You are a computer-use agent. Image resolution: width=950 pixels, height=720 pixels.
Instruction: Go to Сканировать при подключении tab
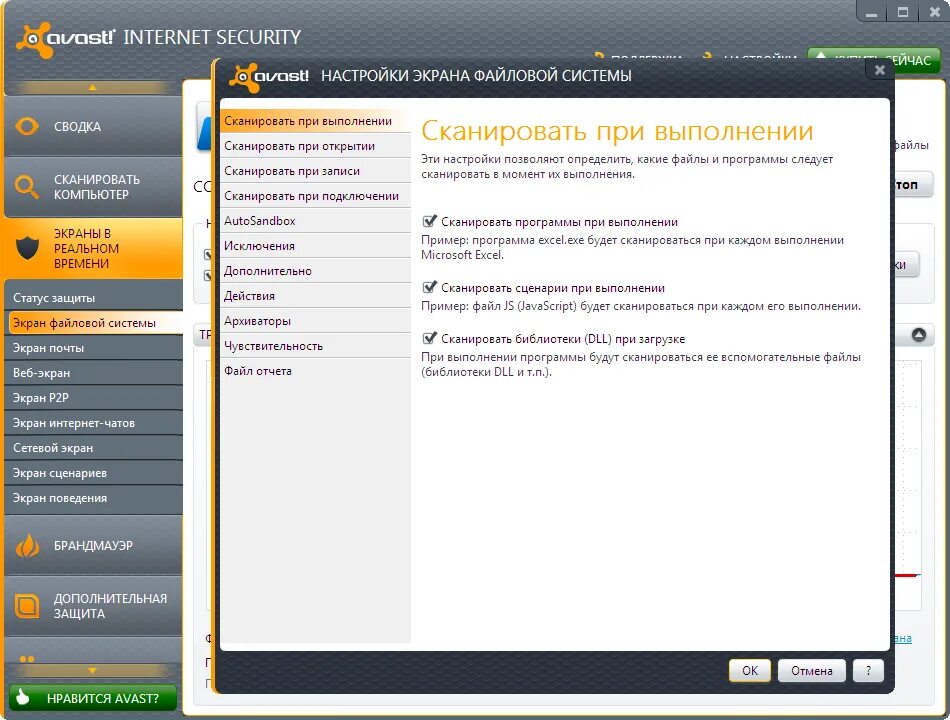[315, 196]
